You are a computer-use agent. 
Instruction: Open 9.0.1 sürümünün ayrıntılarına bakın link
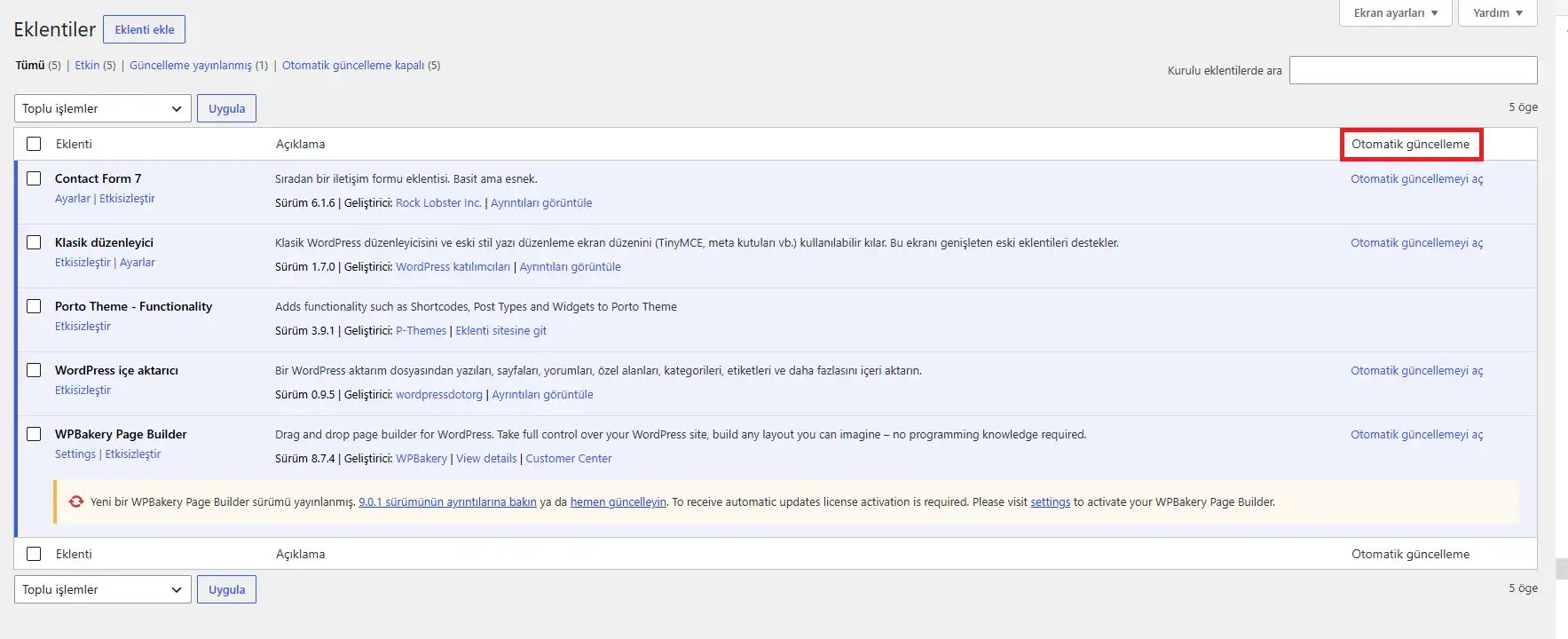447,501
